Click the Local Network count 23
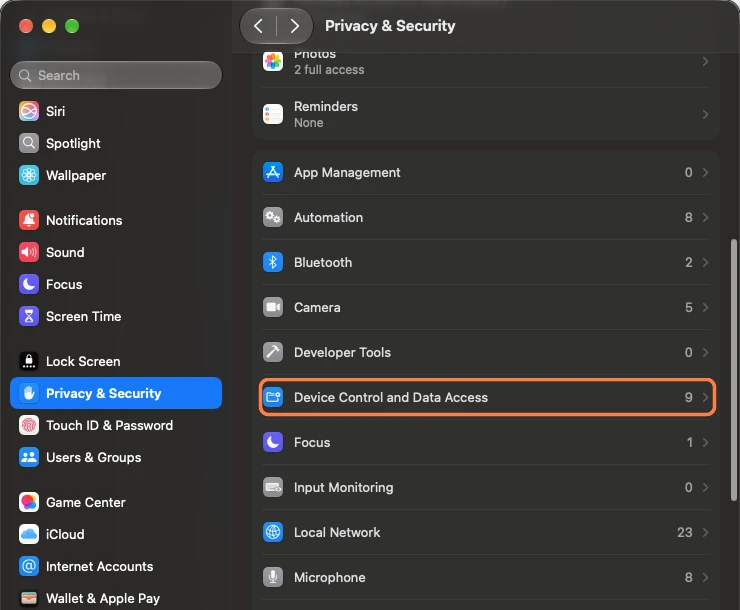Image resolution: width=740 pixels, height=610 pixels. (685, 532)
